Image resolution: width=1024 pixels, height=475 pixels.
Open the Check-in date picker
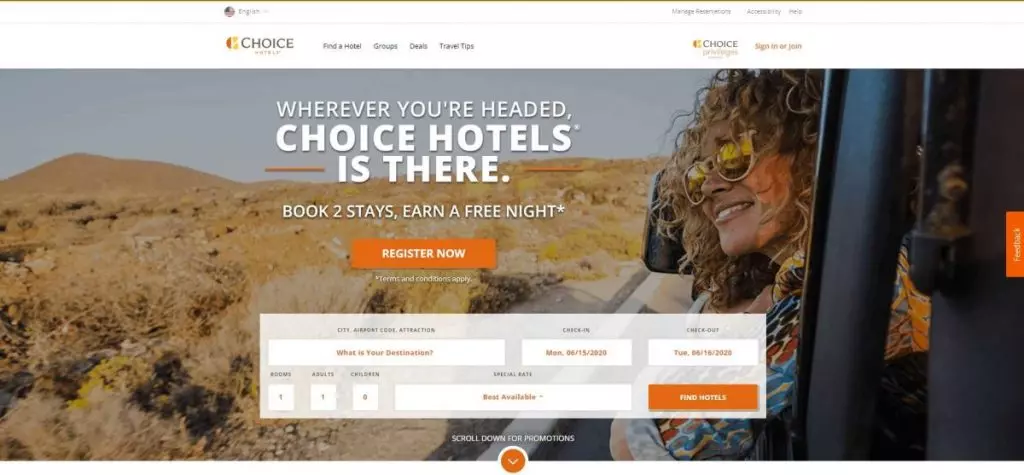click(x=576, y=353)
